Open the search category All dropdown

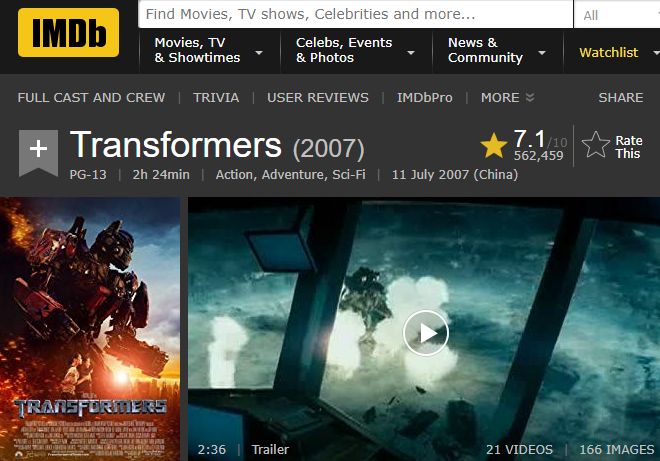617,16
